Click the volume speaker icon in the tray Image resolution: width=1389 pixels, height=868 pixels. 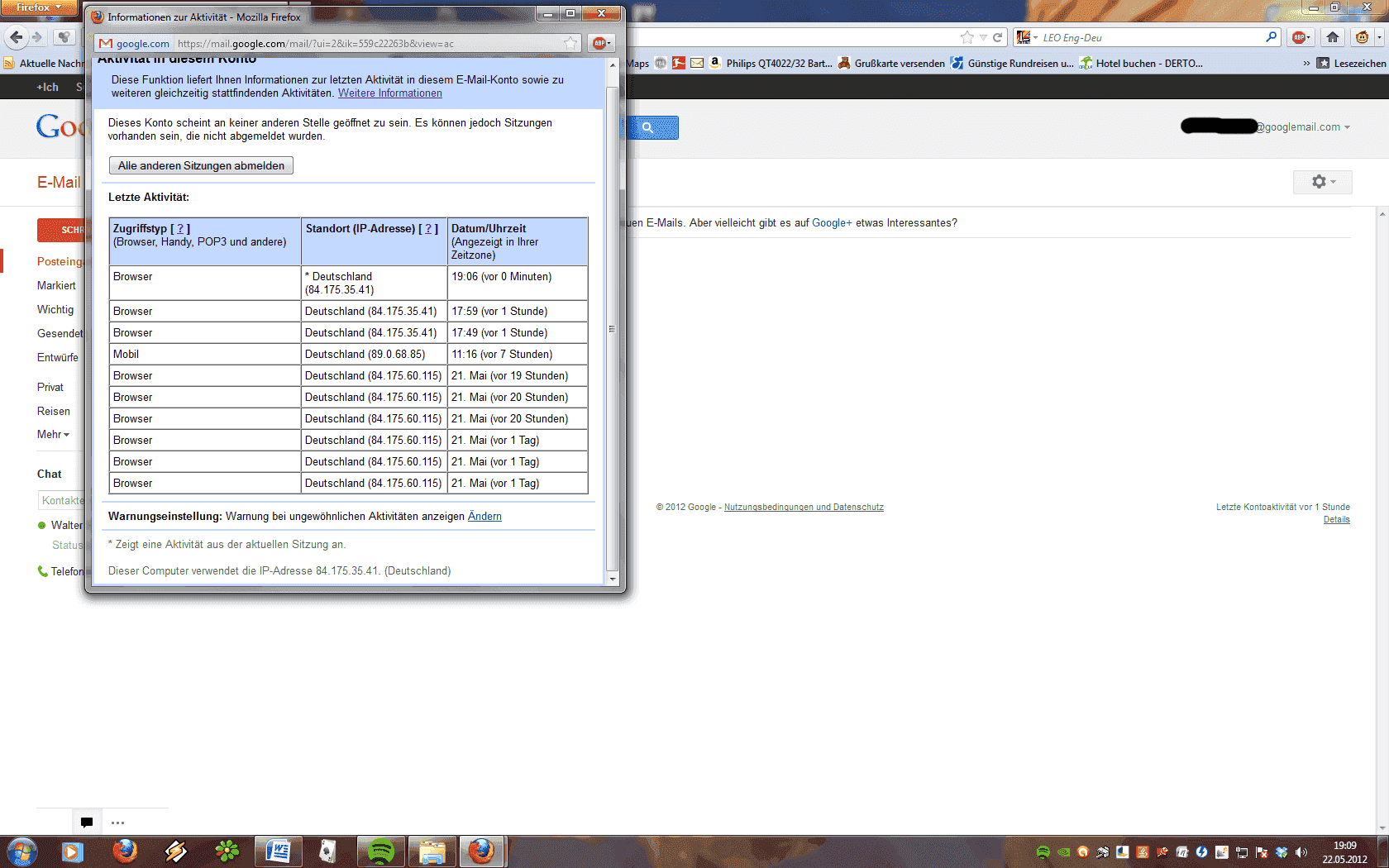pos(1301,852)
